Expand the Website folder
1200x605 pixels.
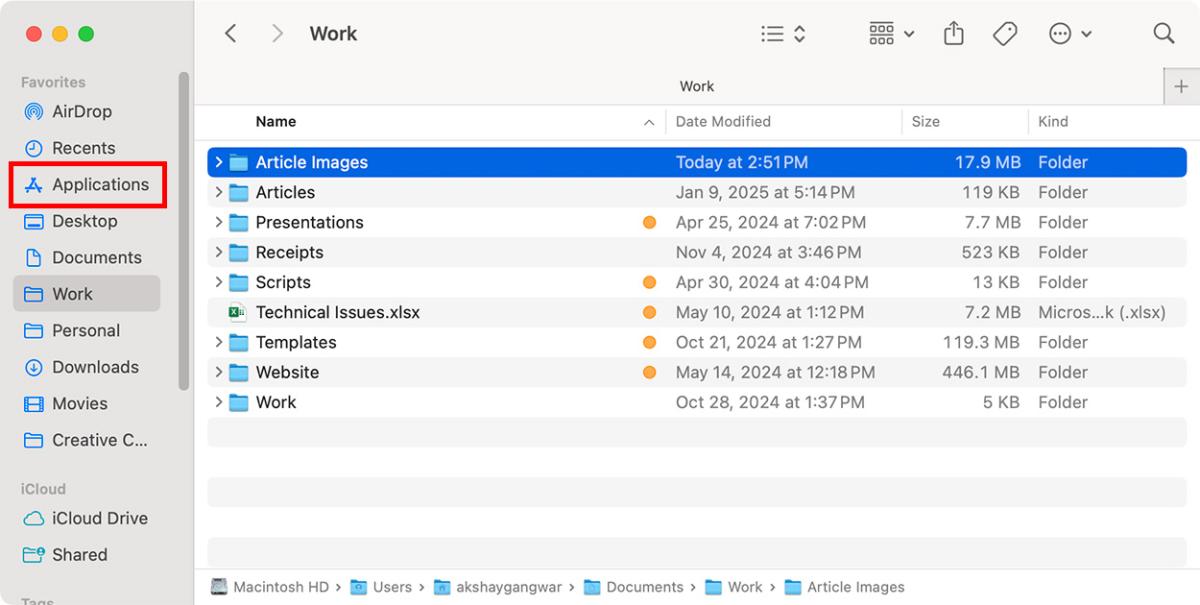[218, 372]
